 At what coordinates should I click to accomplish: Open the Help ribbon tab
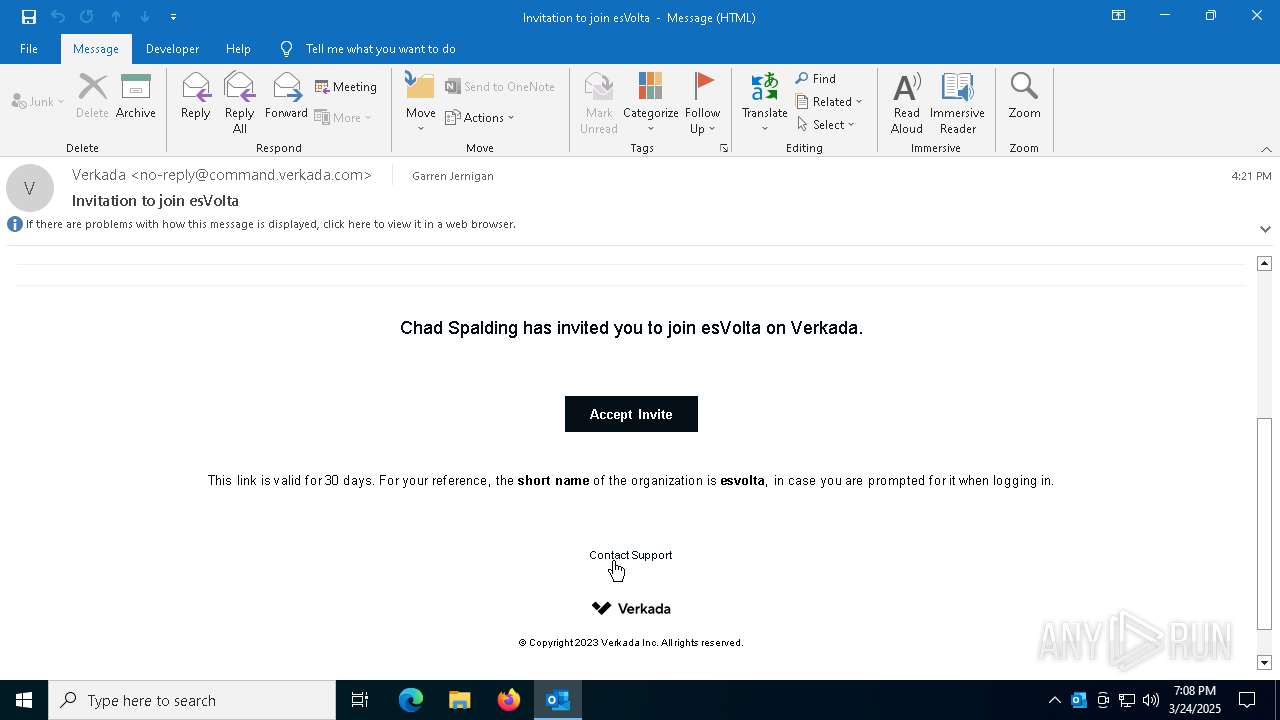238,49
